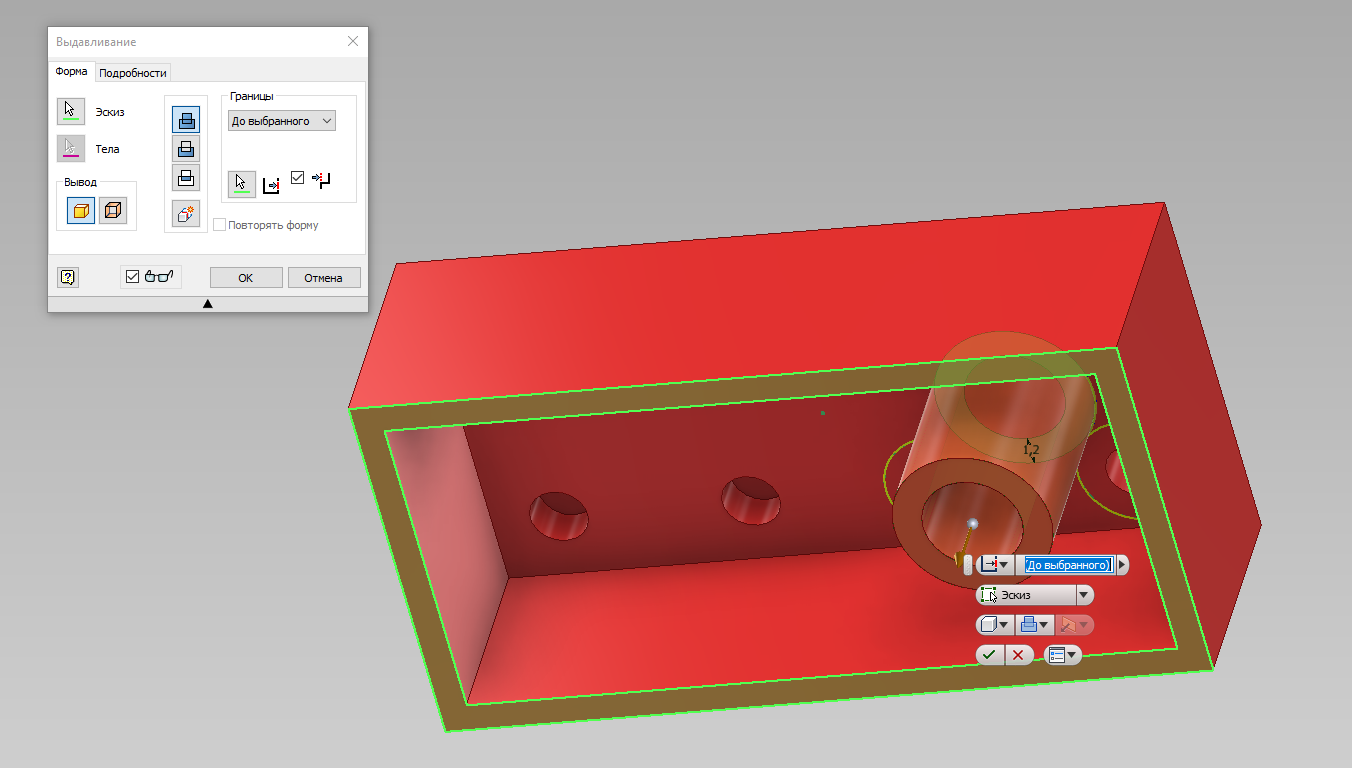Choose the Intersect operation icon in the dialog
Screen dimensions: 1352x768
pyautogui.click(x=186, y=178)
